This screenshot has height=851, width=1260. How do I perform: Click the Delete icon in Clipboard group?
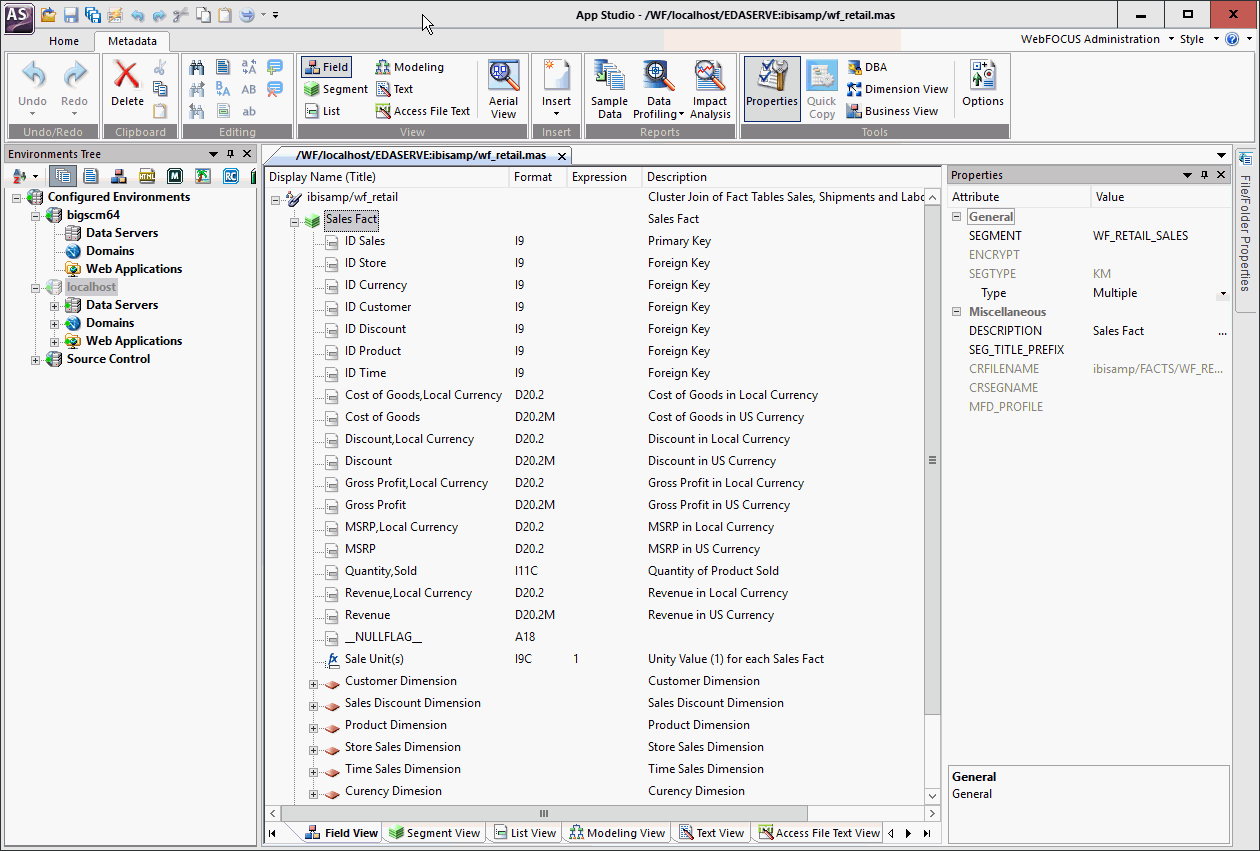(127, 85)
